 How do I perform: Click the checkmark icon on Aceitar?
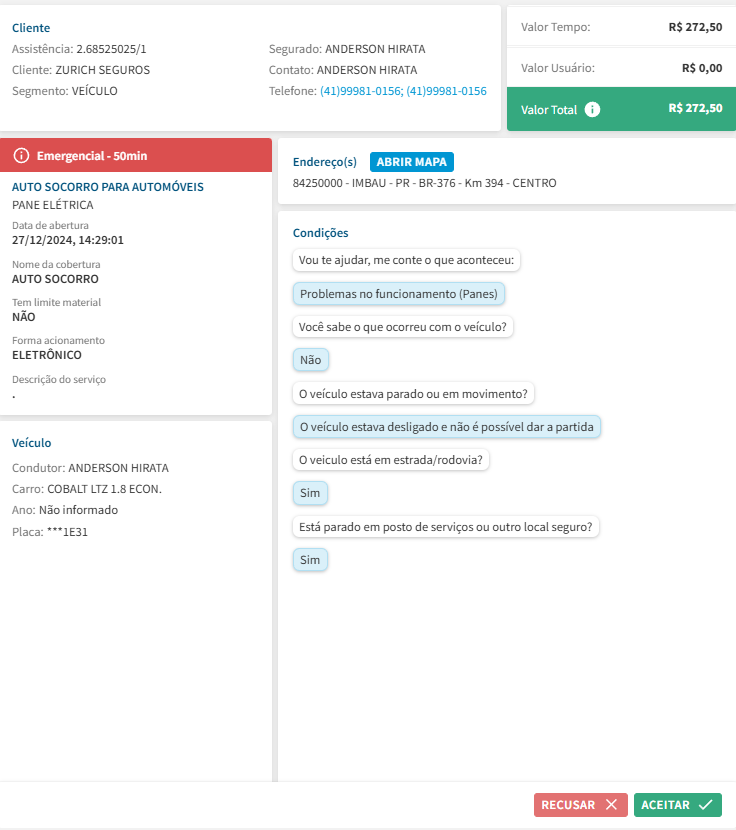pos(705,805)
